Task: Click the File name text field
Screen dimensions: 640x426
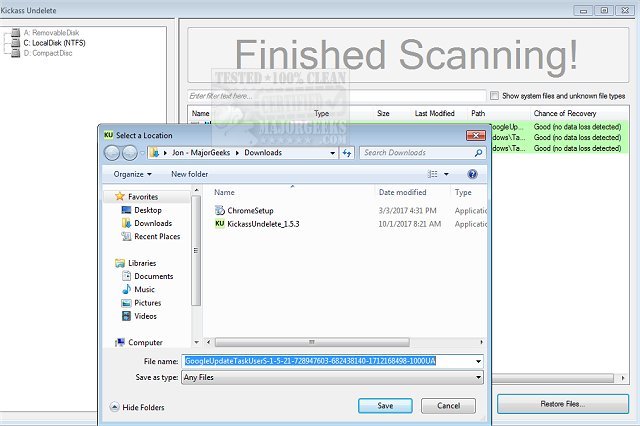Action: tap(327, 361)
